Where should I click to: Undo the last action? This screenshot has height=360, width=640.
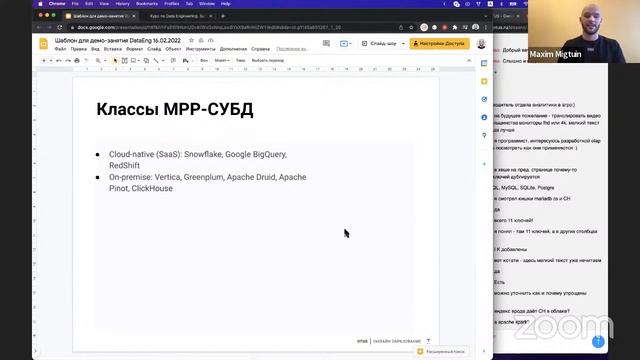59,60
